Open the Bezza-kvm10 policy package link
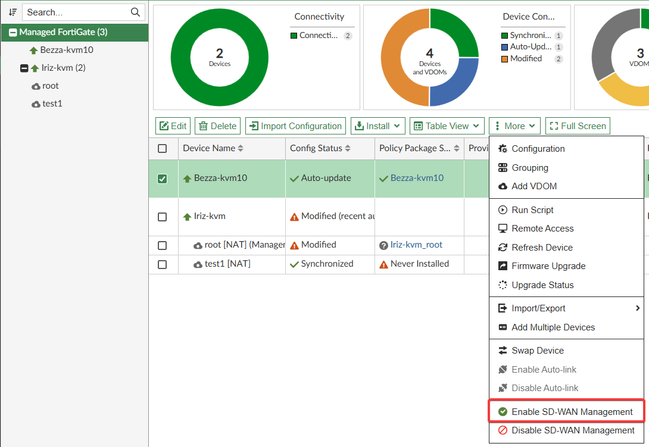The height and width of the screenshot is (447, 649). 415,178
